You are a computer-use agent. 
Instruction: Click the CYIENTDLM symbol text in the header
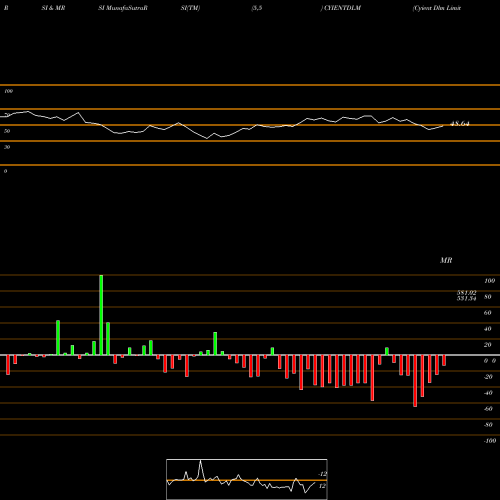click(342, 8)
